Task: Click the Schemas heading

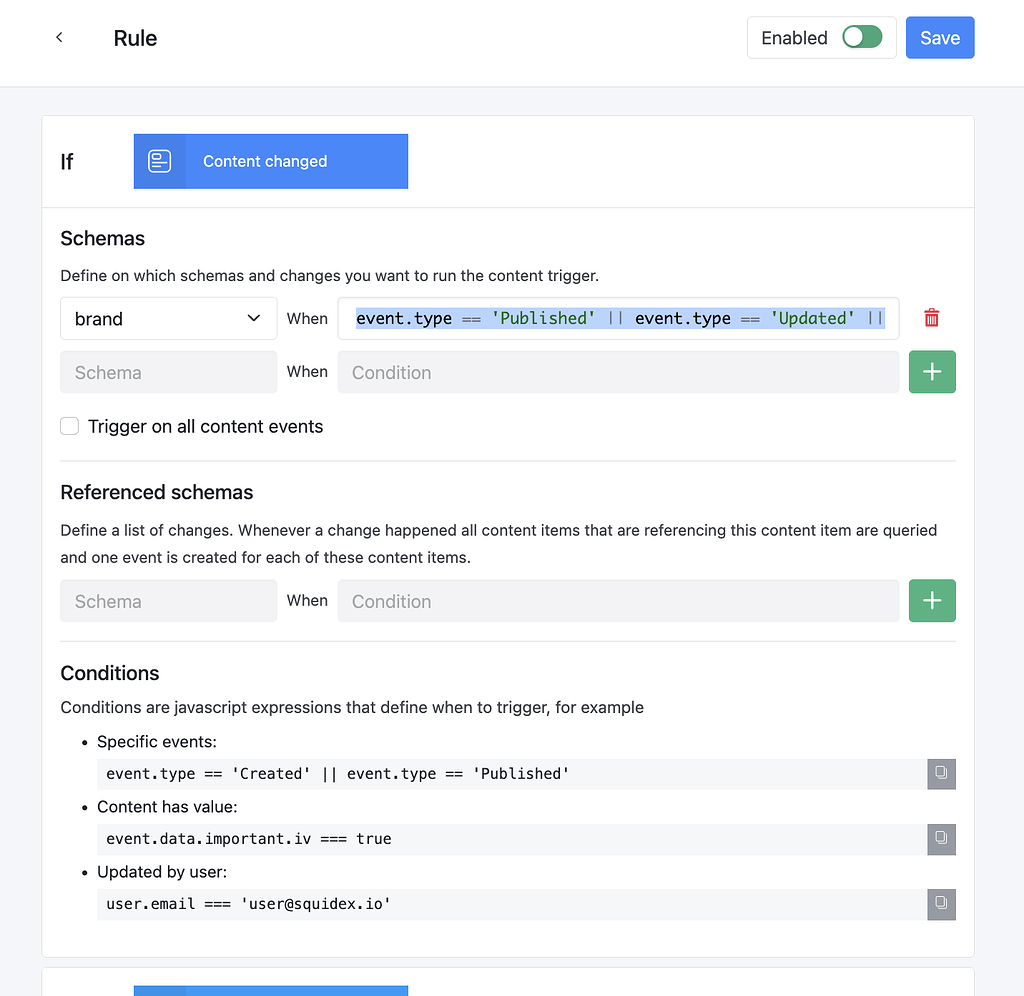Action: coord(103,238)
